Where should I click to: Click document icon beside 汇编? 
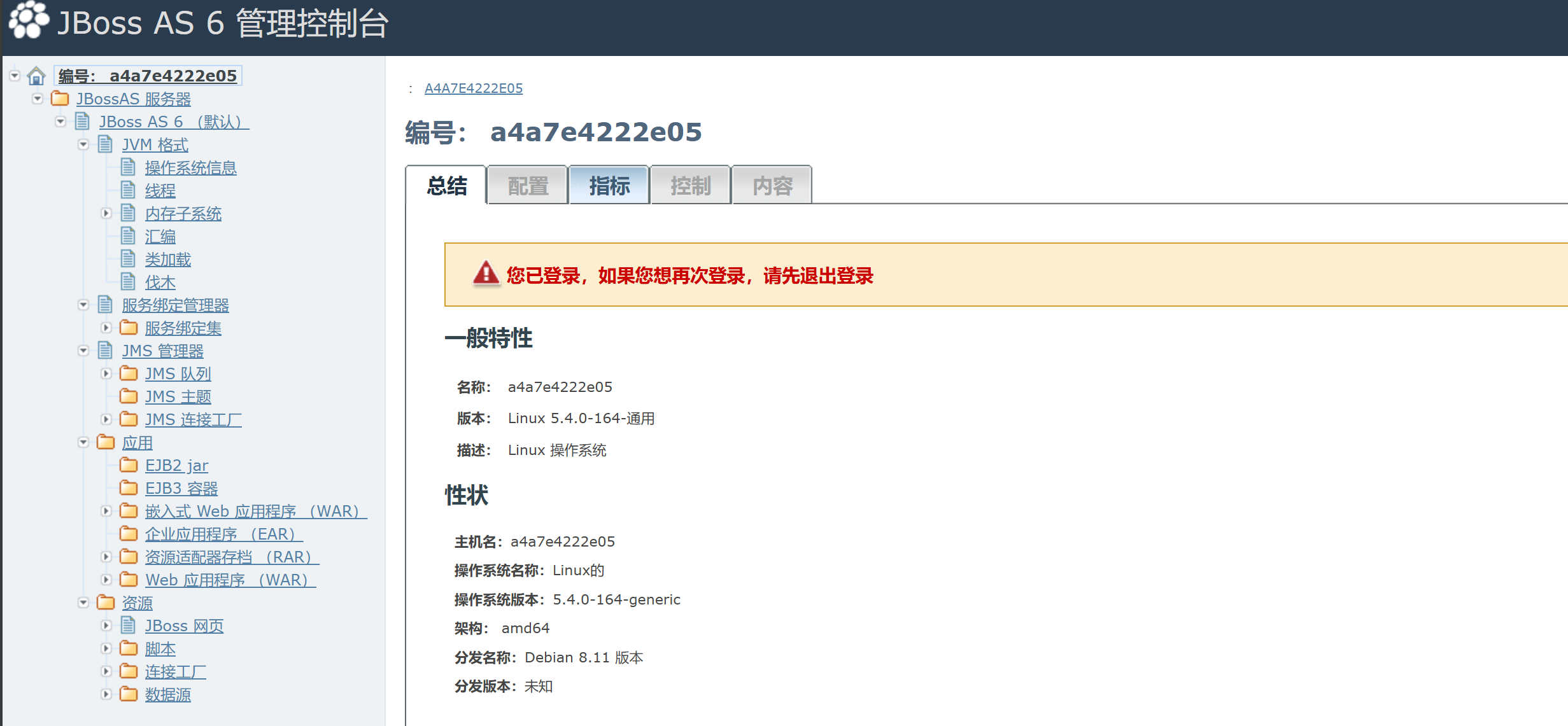pos(128,235)
